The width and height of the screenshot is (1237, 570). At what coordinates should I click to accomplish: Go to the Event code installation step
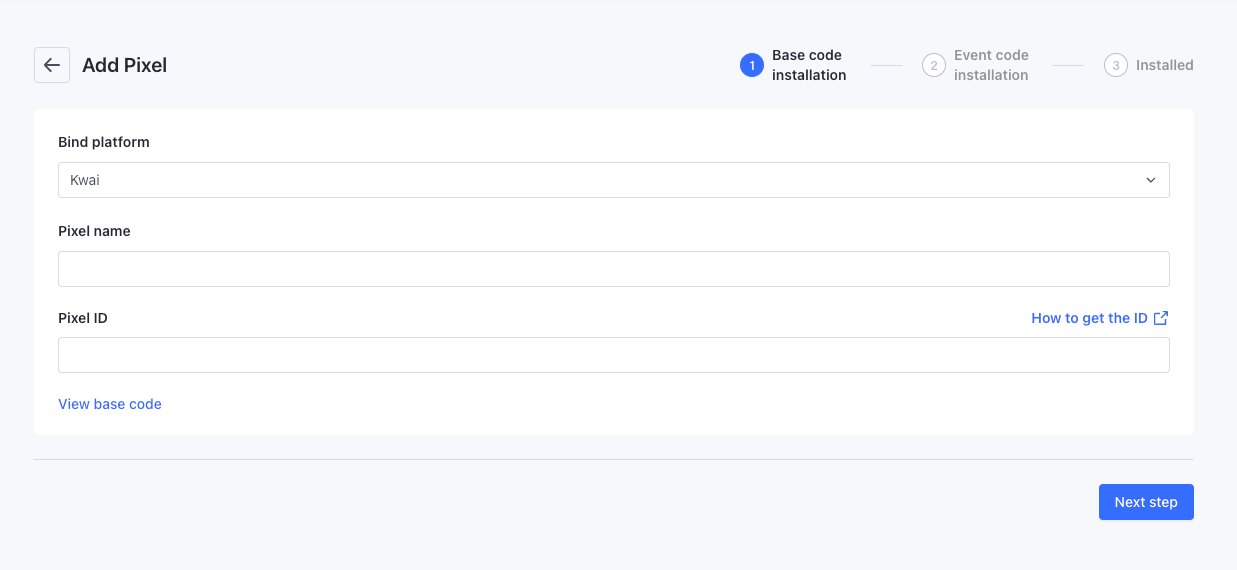(991, 65)
